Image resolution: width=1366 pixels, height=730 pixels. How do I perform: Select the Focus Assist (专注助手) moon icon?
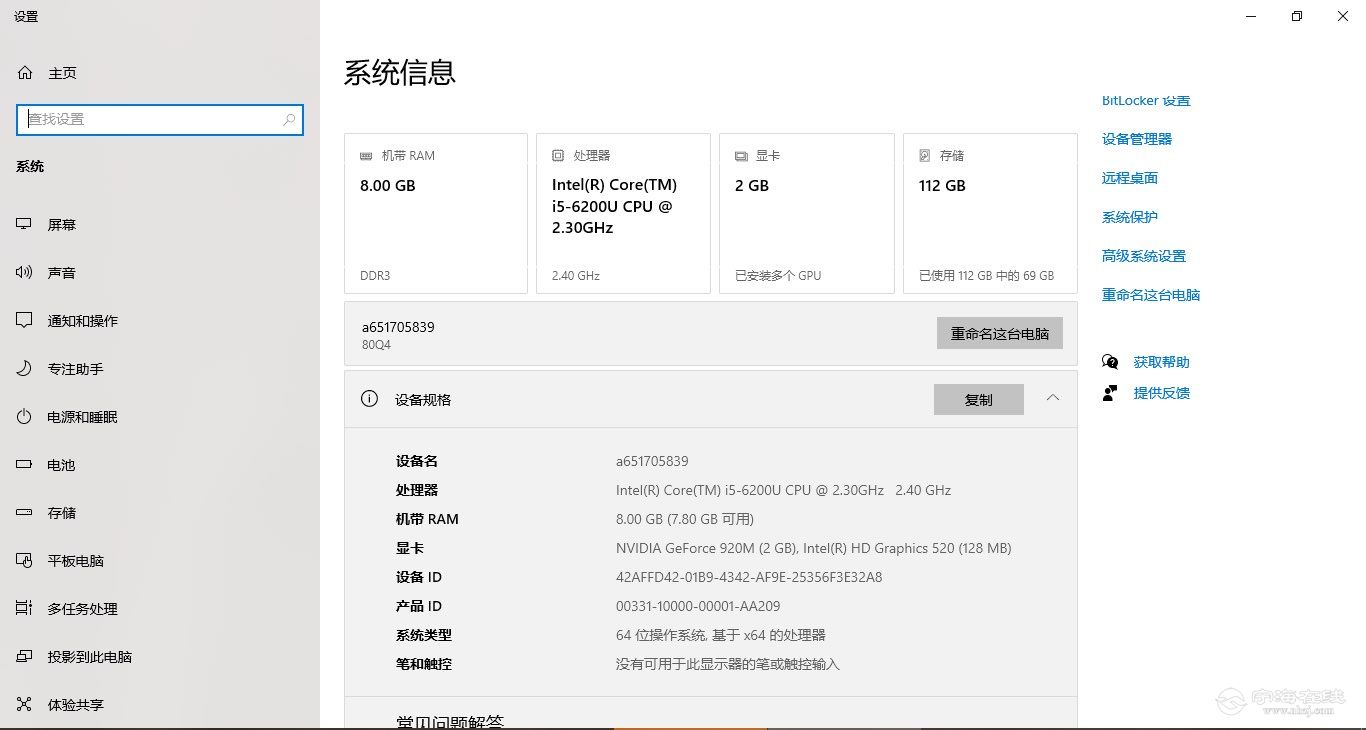25,369
